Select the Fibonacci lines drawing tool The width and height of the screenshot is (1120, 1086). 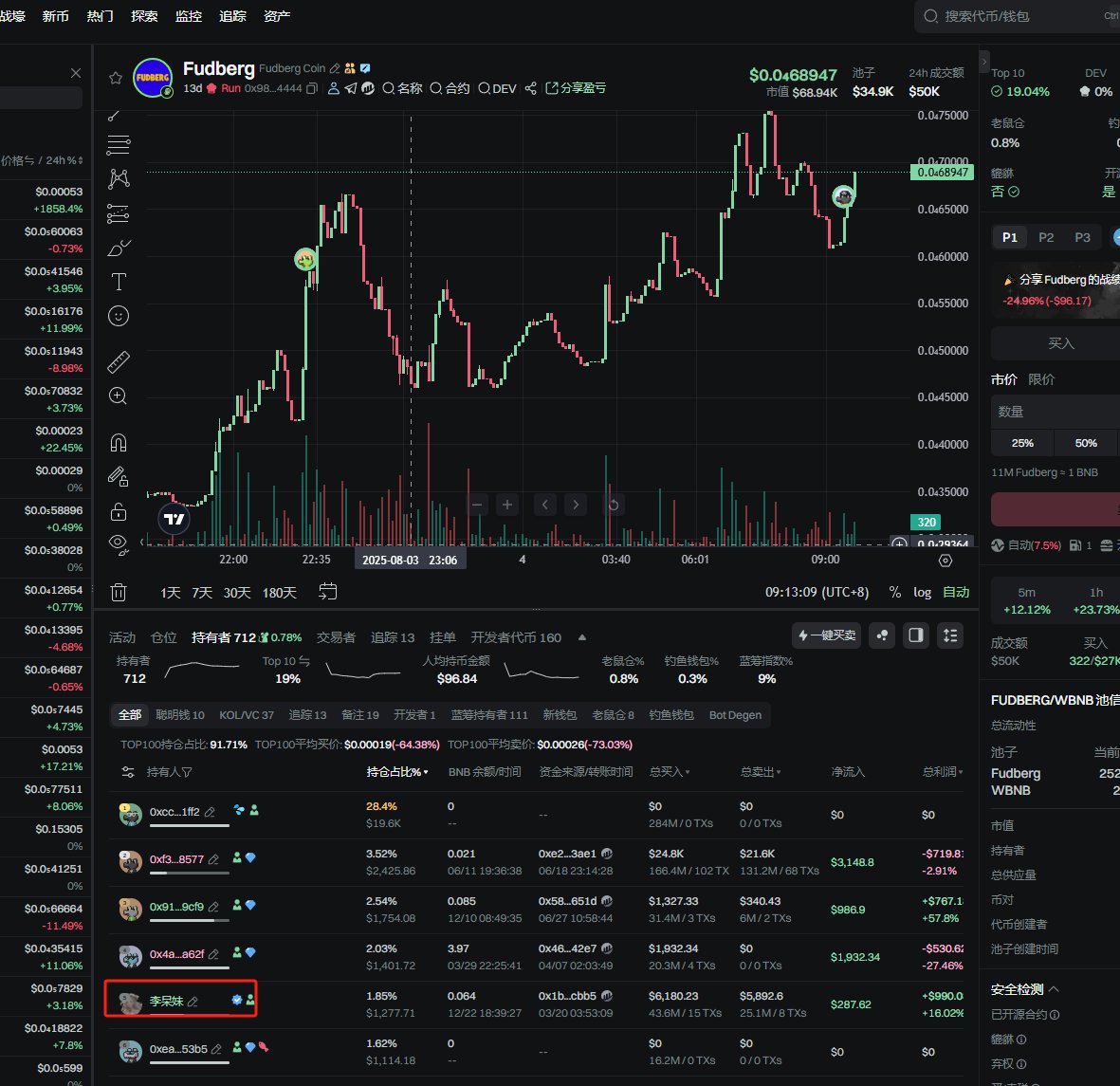(x=119, y=145)
